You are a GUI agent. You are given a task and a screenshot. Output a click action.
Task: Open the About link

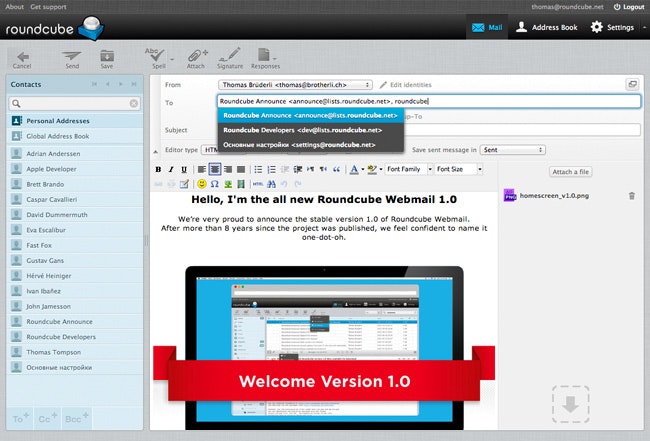click(15, 7)
